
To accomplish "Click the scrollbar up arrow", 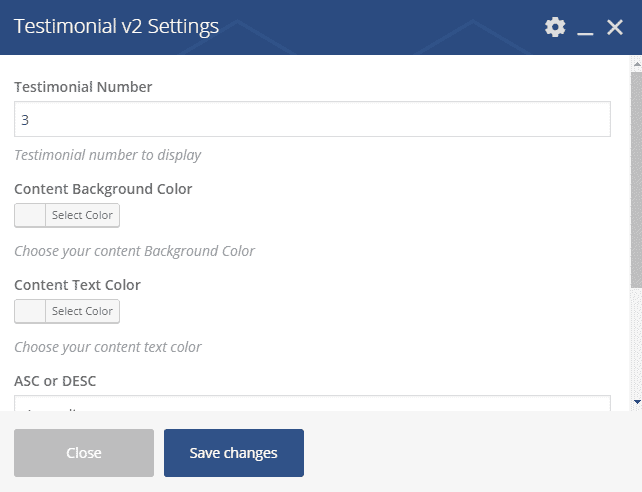I will (636, 64).
